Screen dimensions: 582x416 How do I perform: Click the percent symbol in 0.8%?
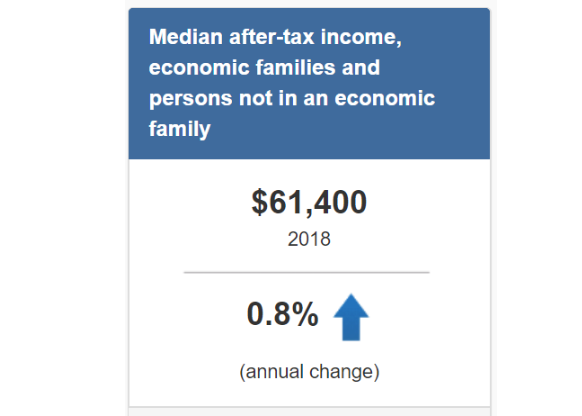pyautogui.click(x=304, y=314)
